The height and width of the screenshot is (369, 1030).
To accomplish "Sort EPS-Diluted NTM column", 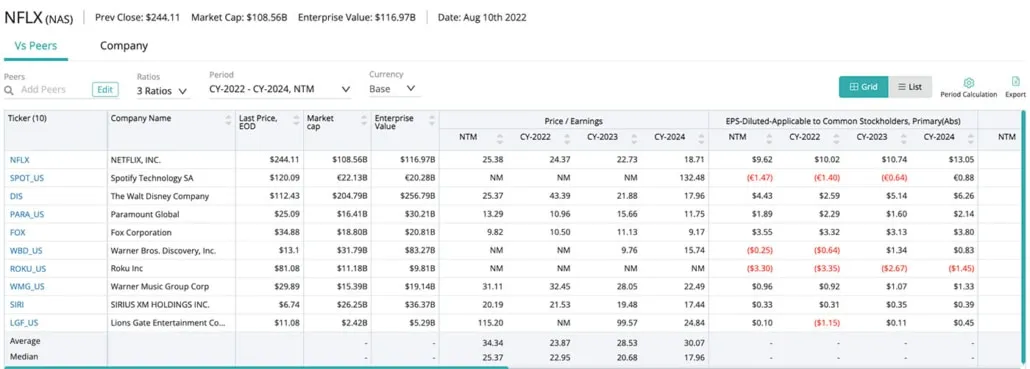I will [x=769, y=138].
